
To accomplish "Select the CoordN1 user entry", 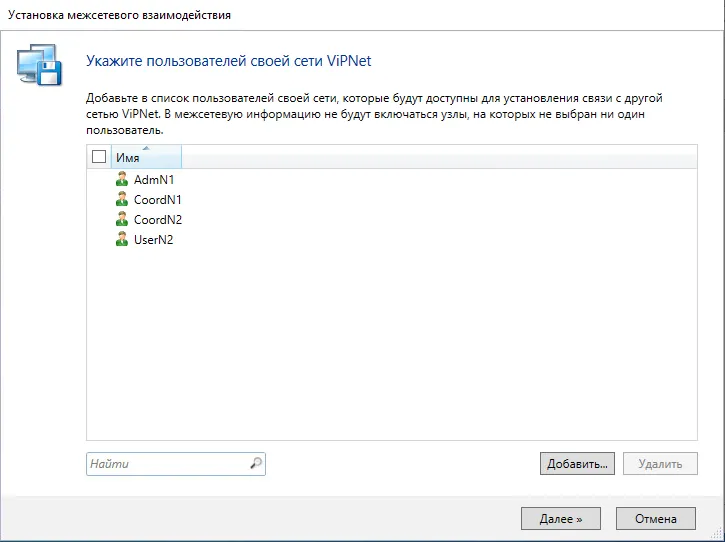I will coord(157,199).
